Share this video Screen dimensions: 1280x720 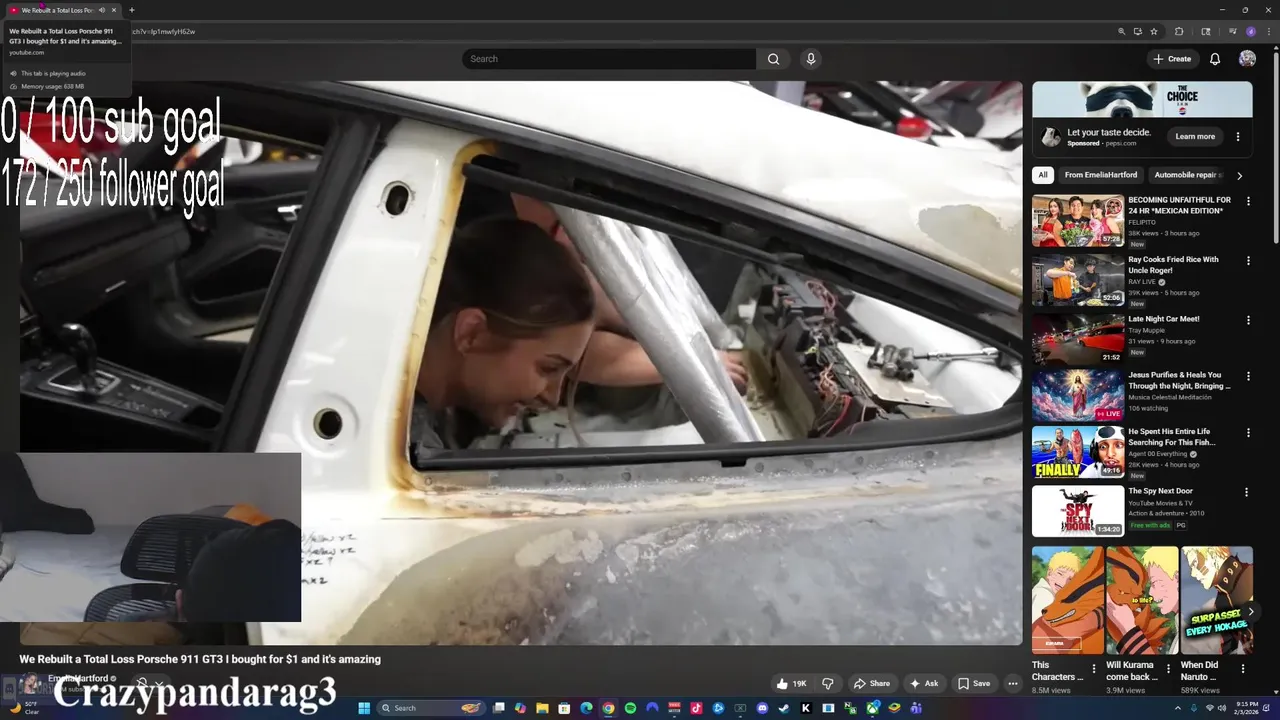click(871, 684)
